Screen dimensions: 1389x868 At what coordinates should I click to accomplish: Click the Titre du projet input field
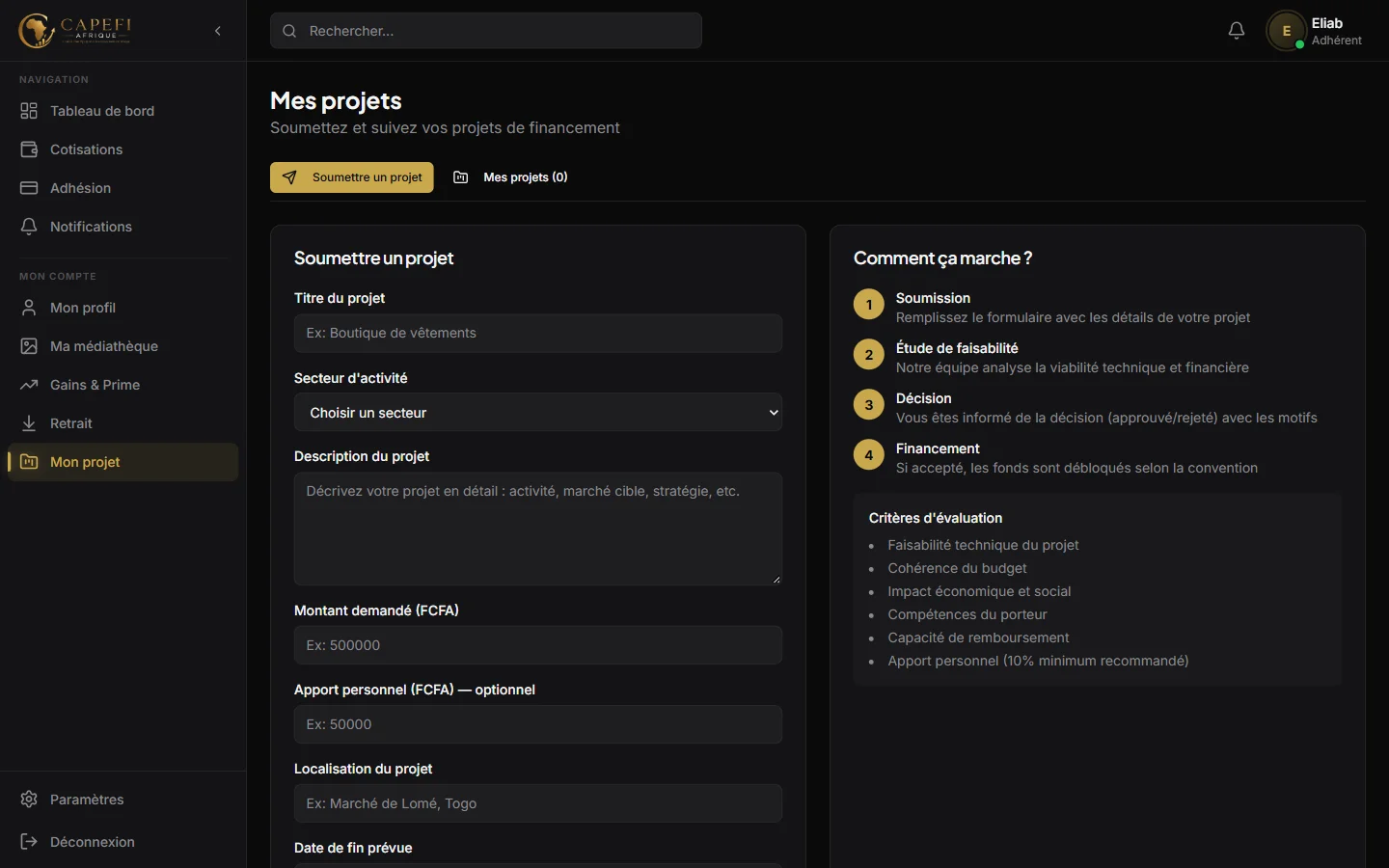[538, 333]
